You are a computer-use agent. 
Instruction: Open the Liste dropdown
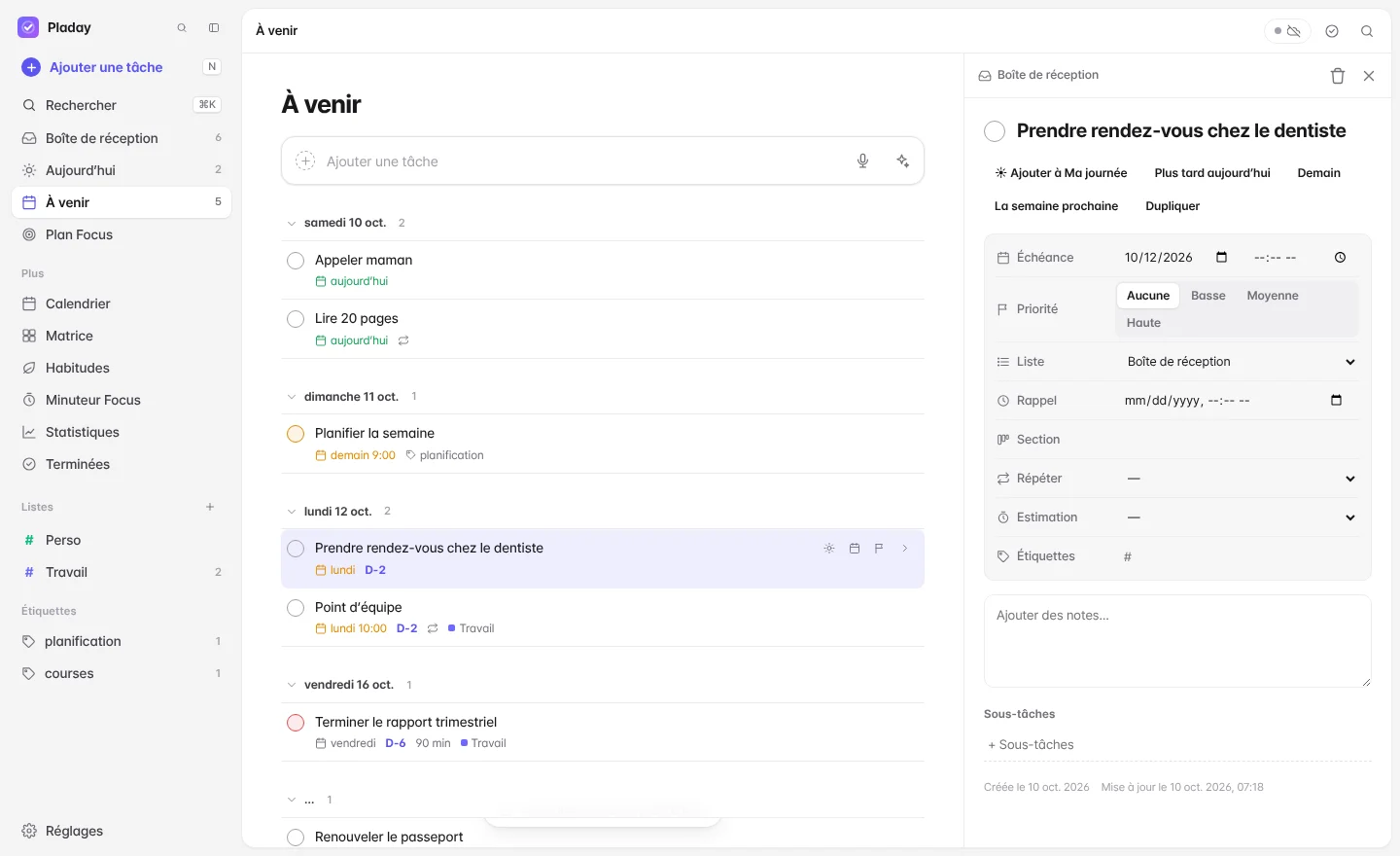[1238, 362]
